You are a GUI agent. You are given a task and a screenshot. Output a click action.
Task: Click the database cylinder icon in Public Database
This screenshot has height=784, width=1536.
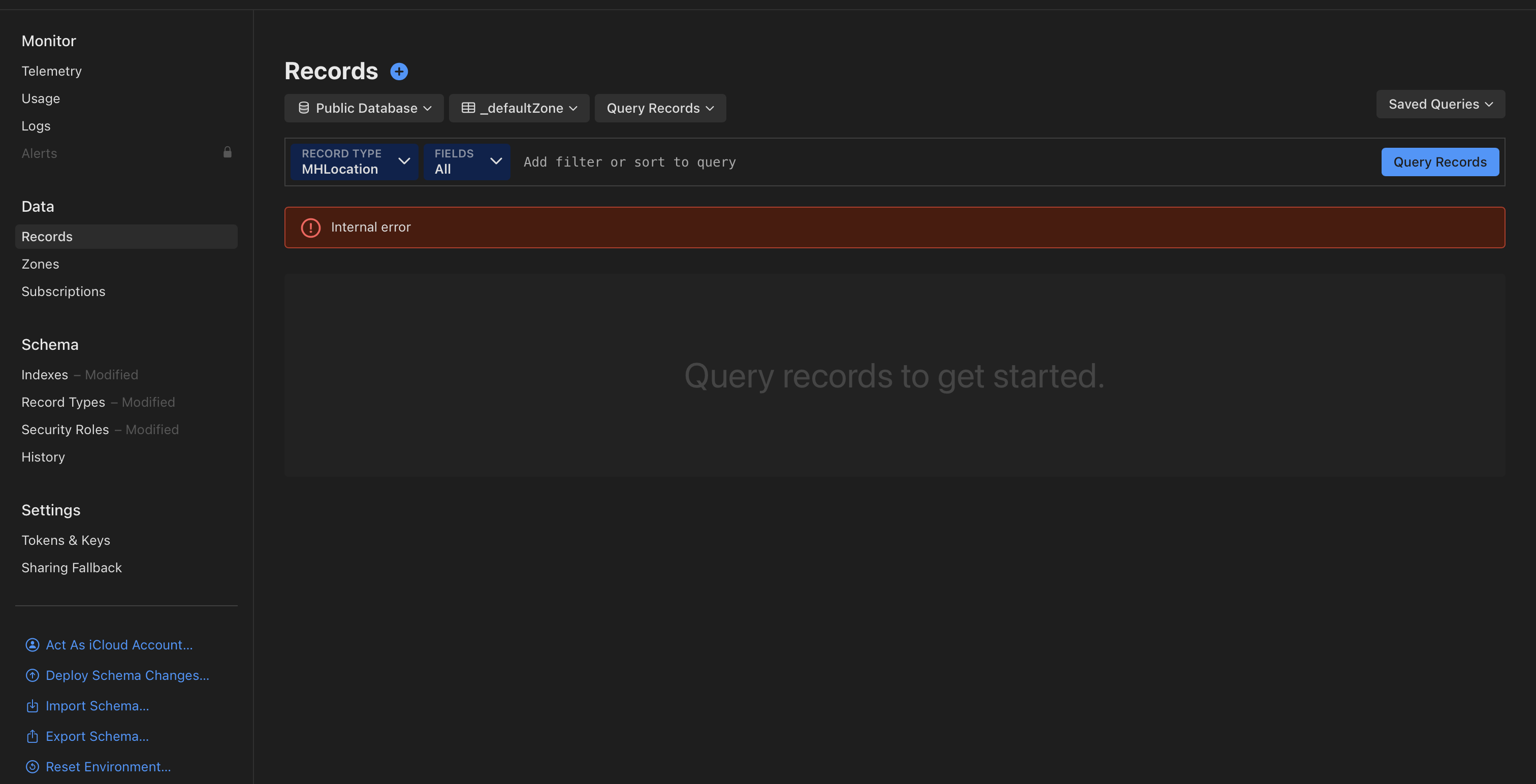(x=304, y=108)
